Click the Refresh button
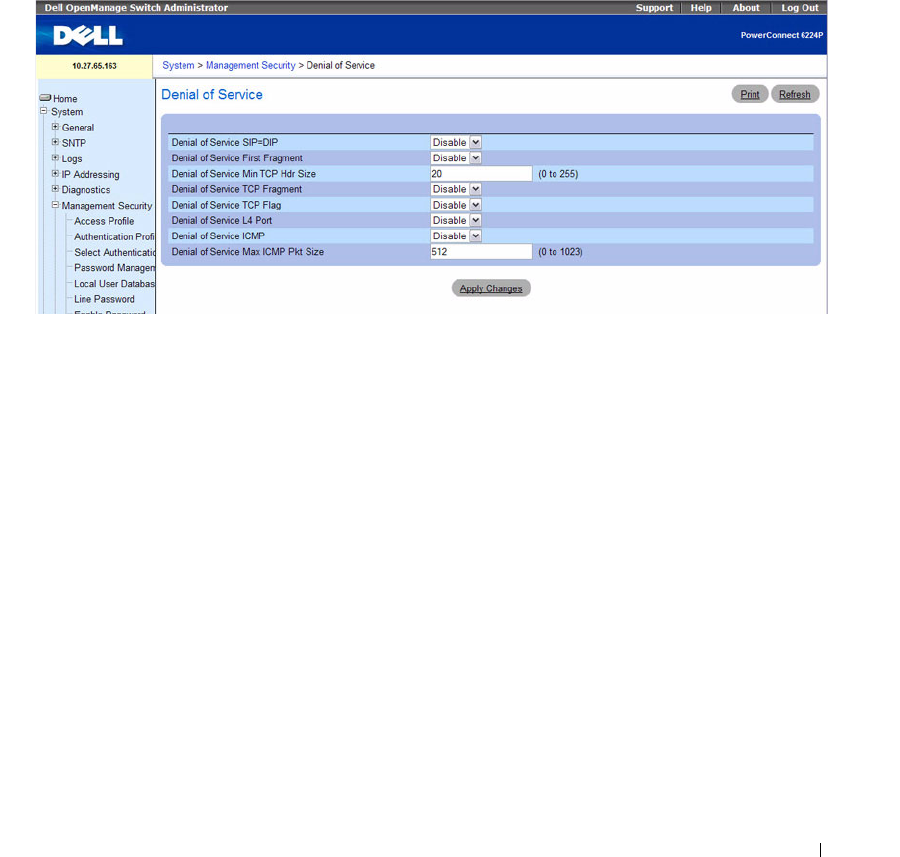Screen dimensions: 900x857 pos(795,94)
